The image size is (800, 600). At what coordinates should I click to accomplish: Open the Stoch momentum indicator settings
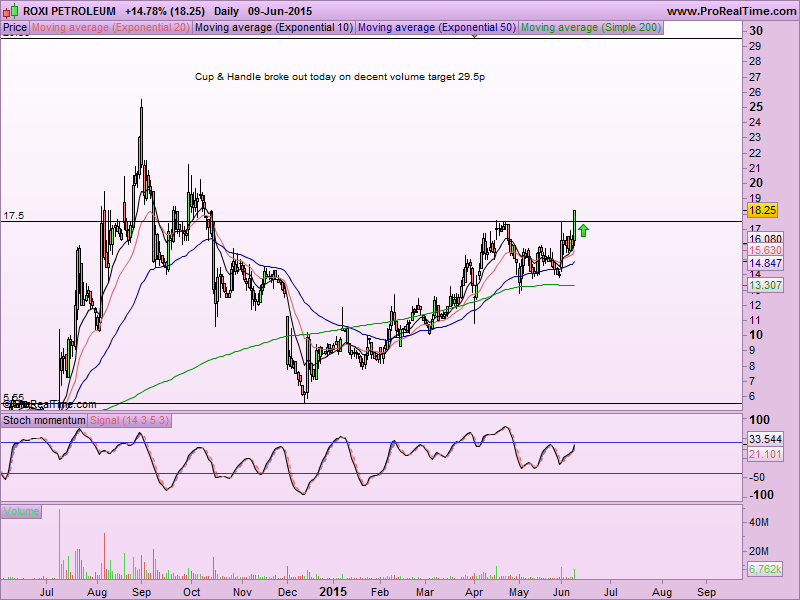(44, 421)
